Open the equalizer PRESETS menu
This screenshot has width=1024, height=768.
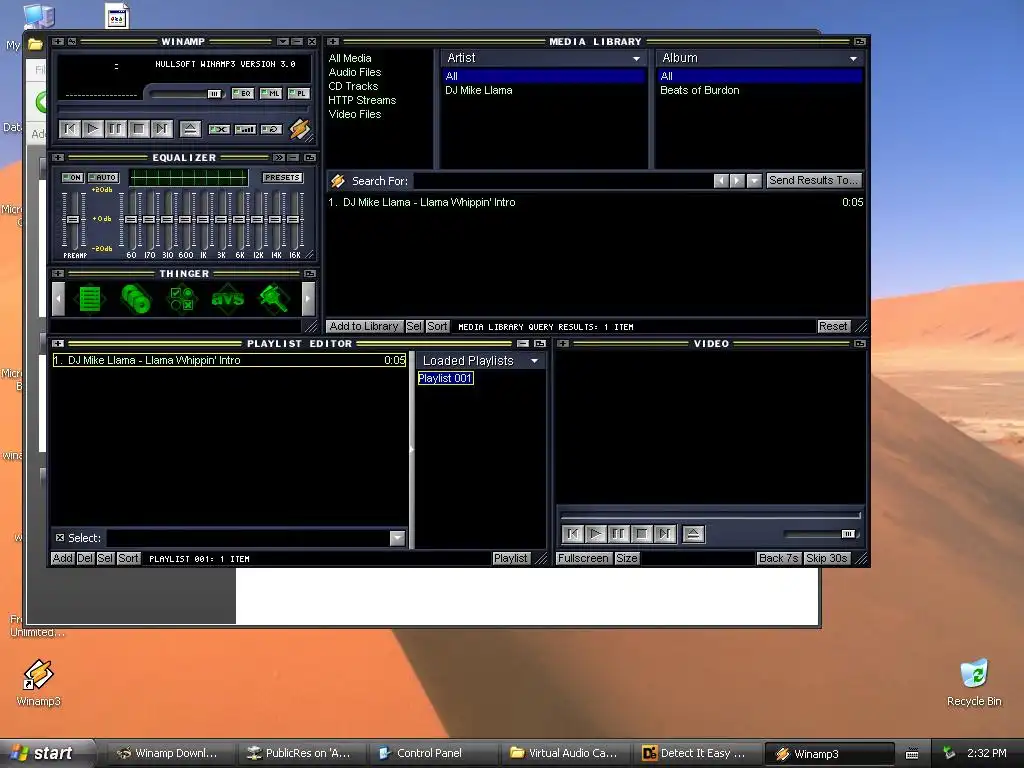[282, 178]
